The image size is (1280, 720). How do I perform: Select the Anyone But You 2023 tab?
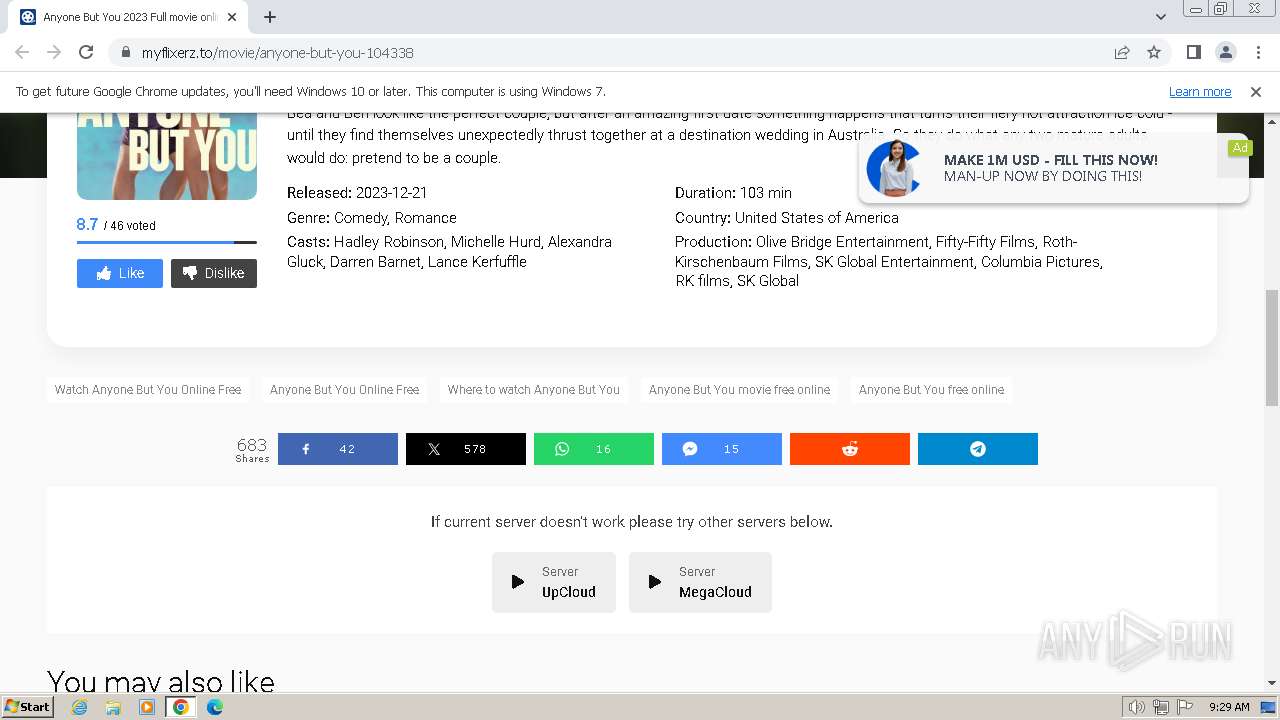(x=128, y=17)
